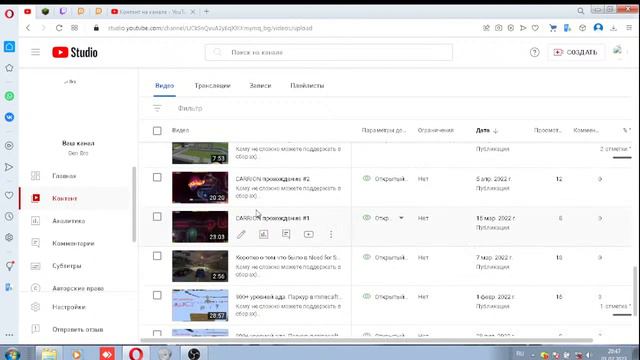This screenshot has width=640, height=360.
Task: Open the Opera menu logo
Action: tap(9, 14)
